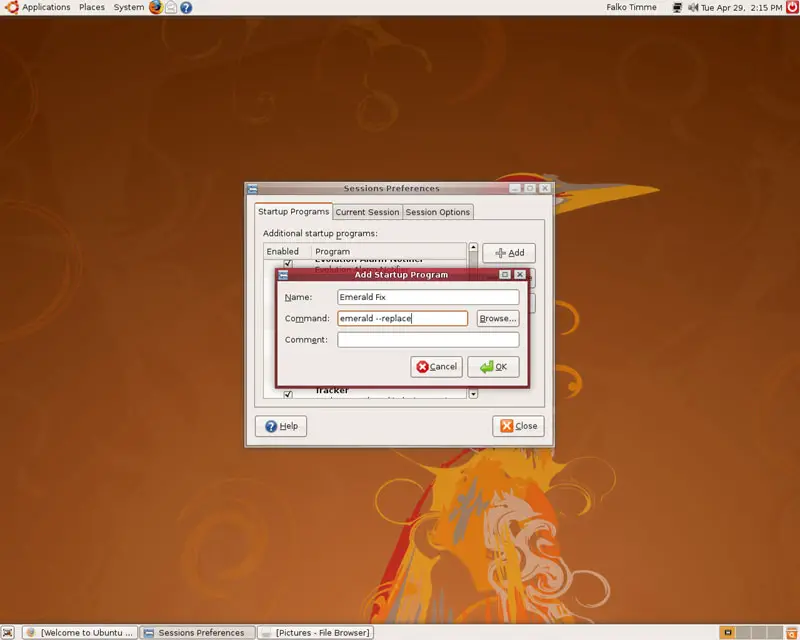
Task: Click the Command input field
Action: [403, 318]
